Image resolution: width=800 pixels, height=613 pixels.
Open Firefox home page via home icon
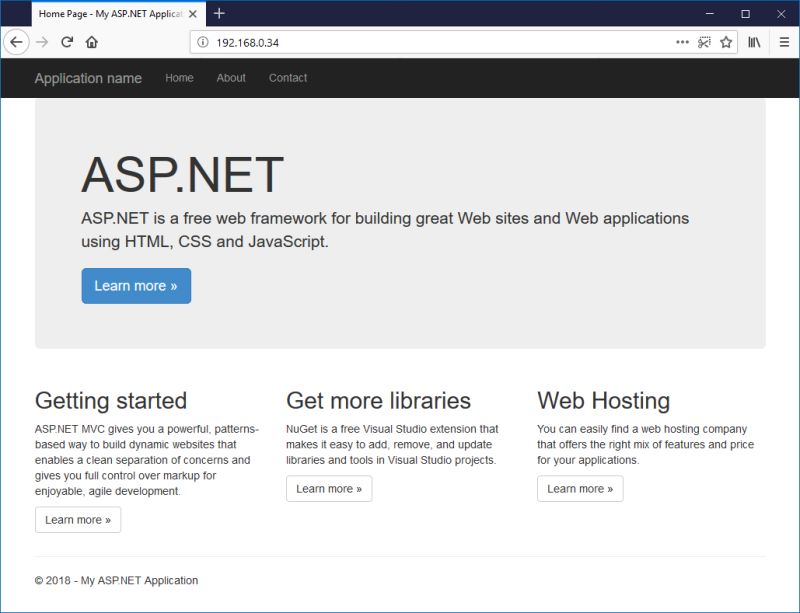tap(89, 42)
